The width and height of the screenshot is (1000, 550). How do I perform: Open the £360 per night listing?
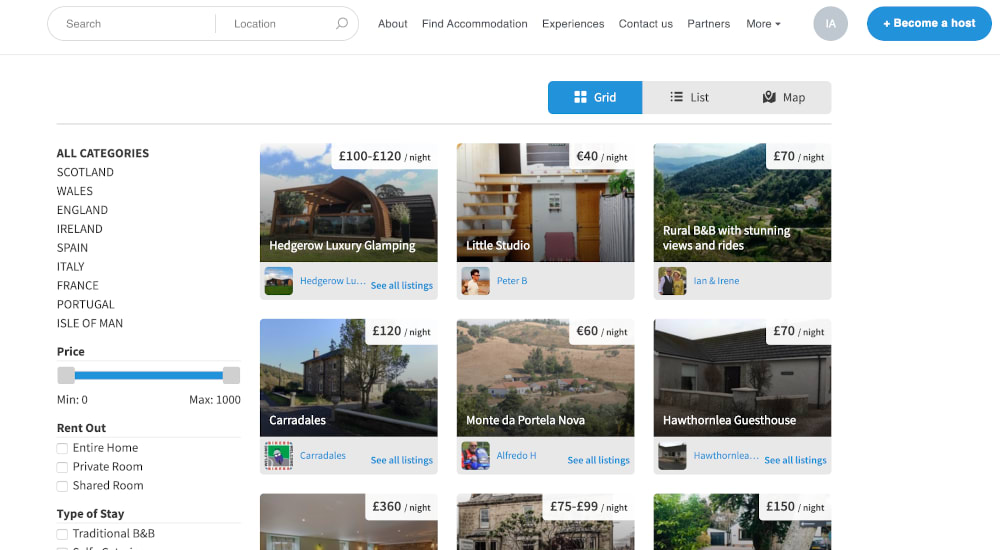tap(349, 522)
